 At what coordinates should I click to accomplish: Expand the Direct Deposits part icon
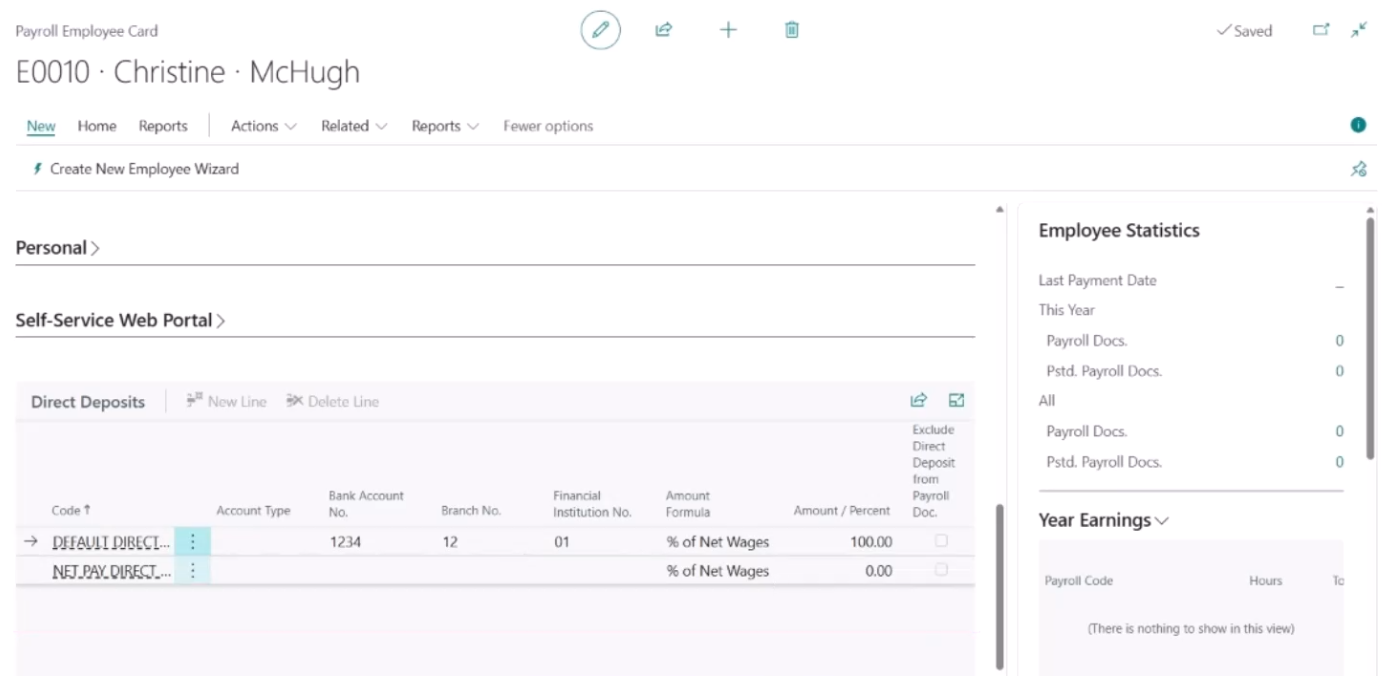[x=956, y=401]
